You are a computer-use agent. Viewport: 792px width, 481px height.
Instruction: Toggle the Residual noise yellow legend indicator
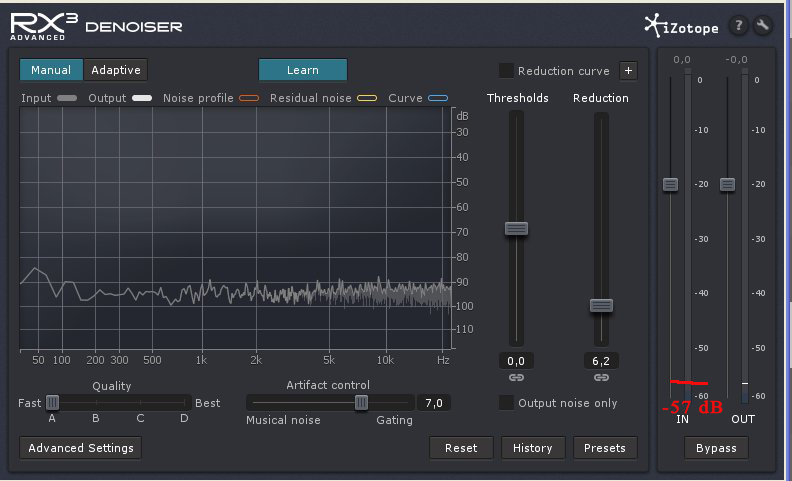tap(367, 98)
